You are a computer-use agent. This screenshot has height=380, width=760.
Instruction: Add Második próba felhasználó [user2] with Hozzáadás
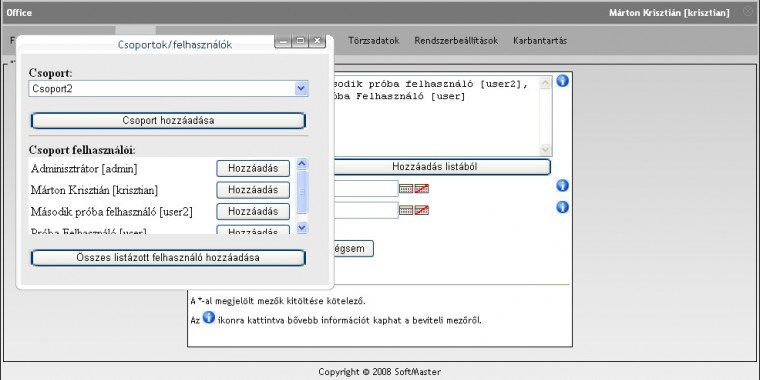[x=253, y=211]
